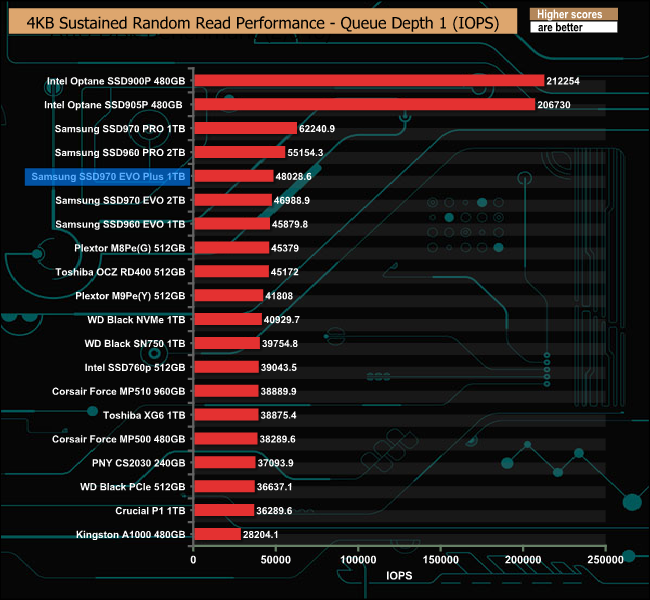Click the 48028.6 value label
Screen dimensions: 650x600
click(293, 177)
